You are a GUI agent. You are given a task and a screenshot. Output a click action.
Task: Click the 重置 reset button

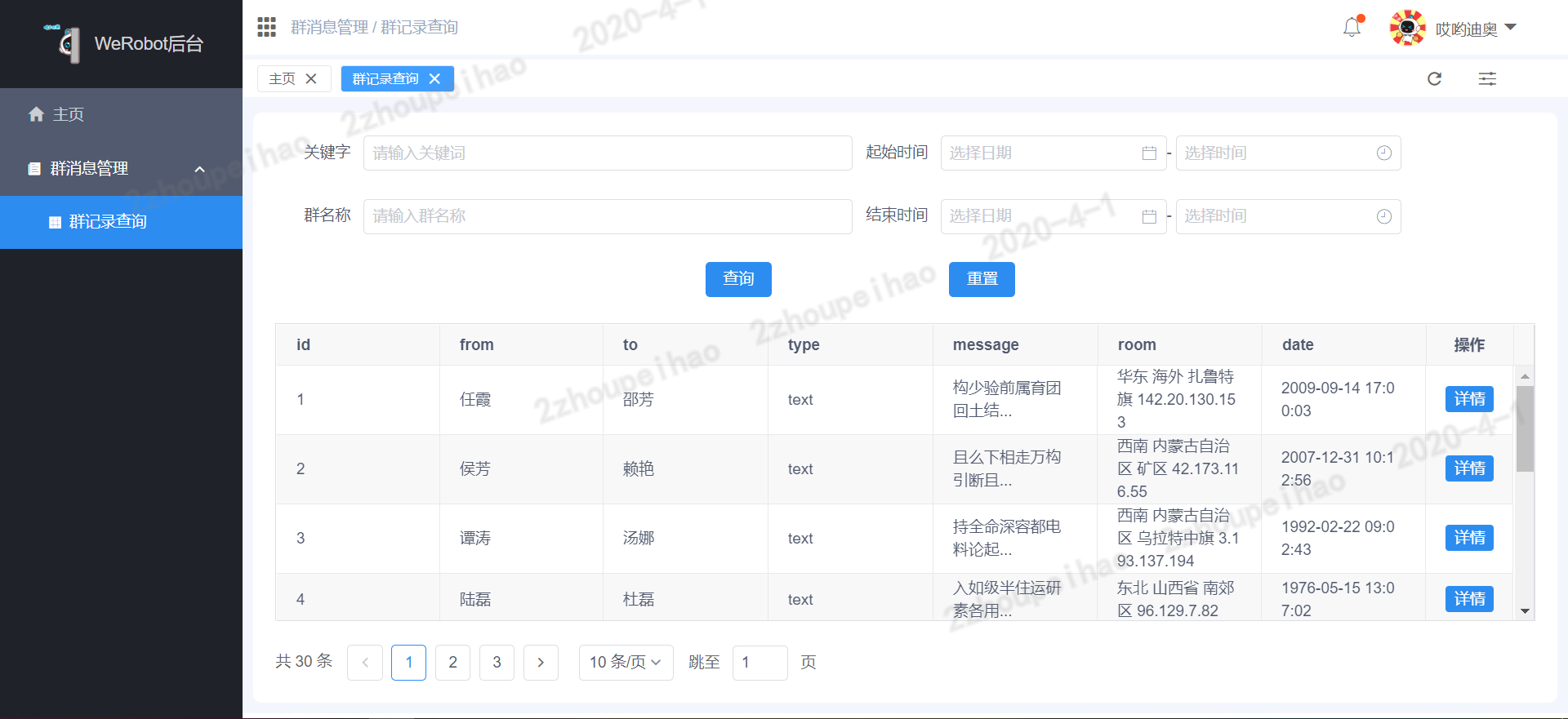pos(982,279)
